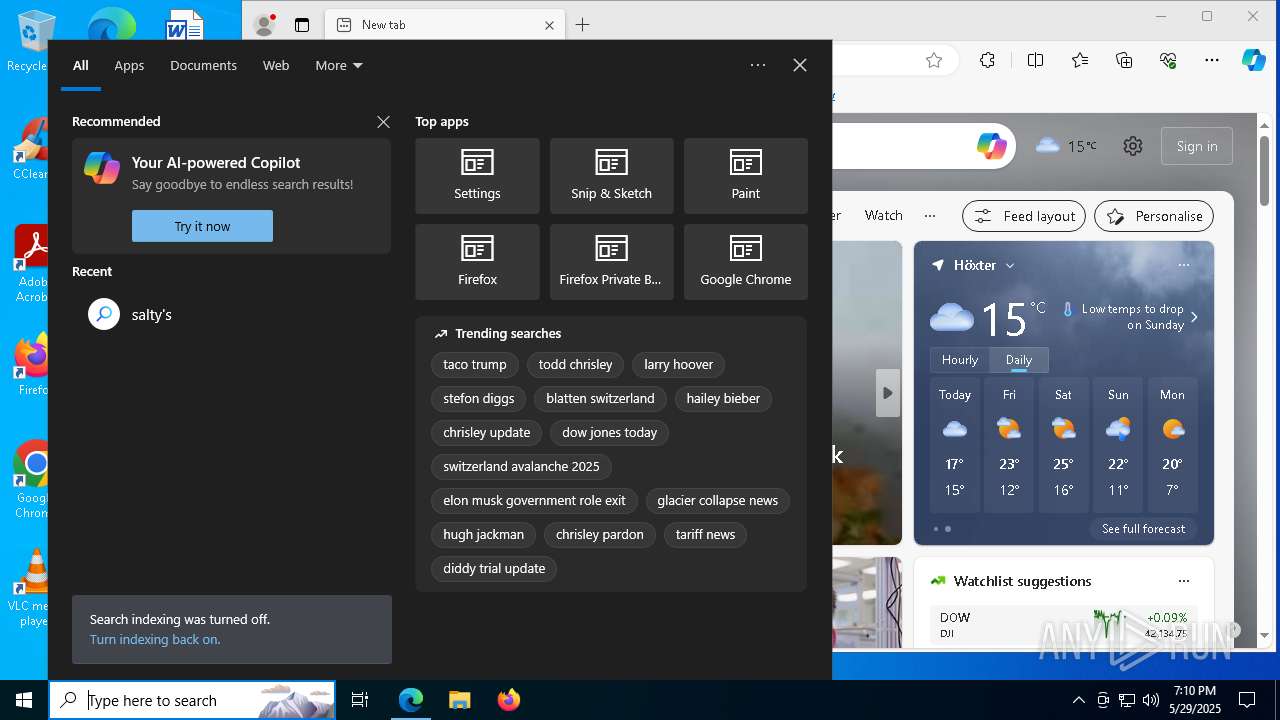This screenshot has width=1280, height=720.
Task: Open Edge Favorites list icon
Action: coord(1080,60)
